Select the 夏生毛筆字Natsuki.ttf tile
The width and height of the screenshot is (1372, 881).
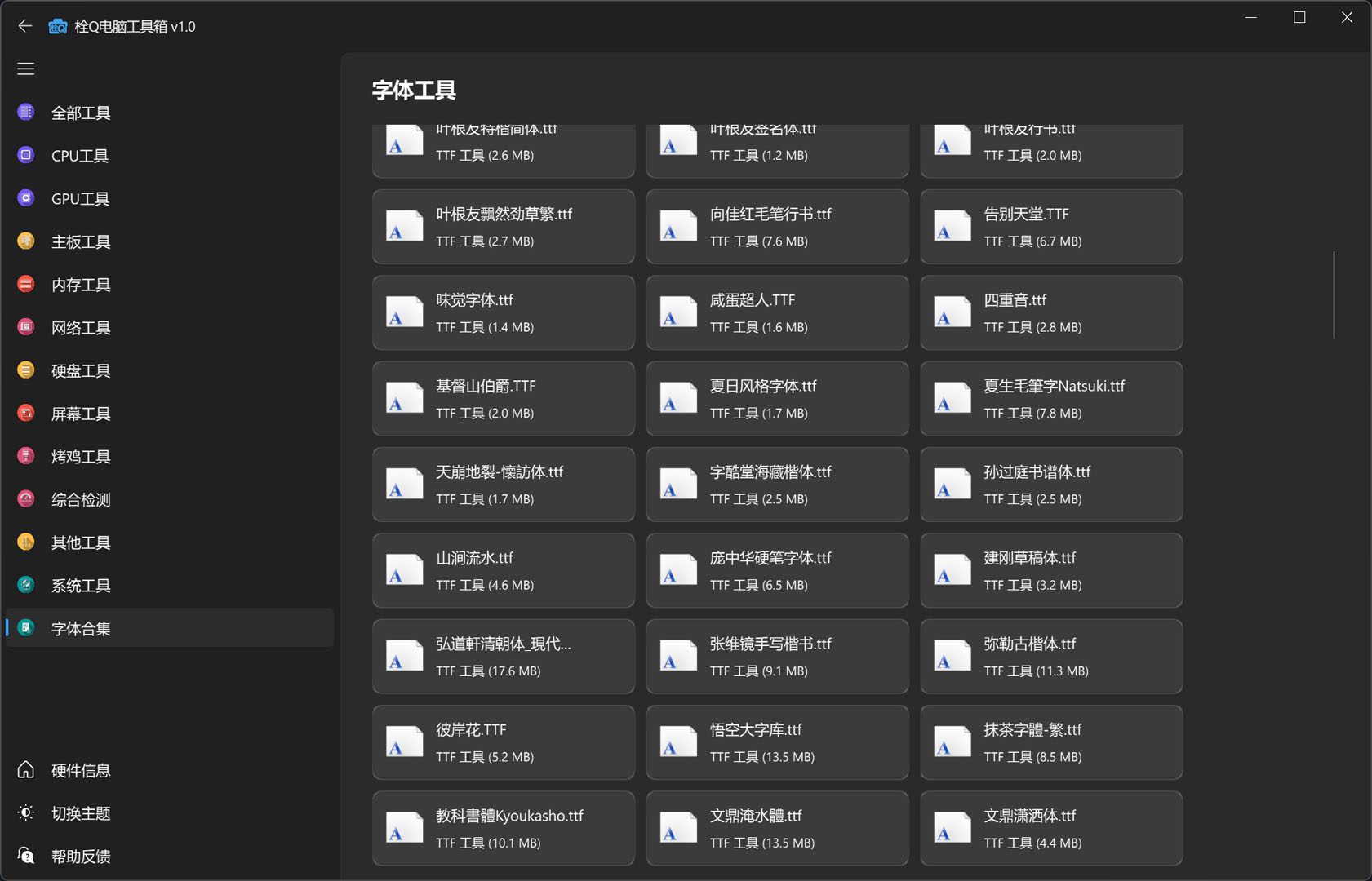pos(1050,399)
